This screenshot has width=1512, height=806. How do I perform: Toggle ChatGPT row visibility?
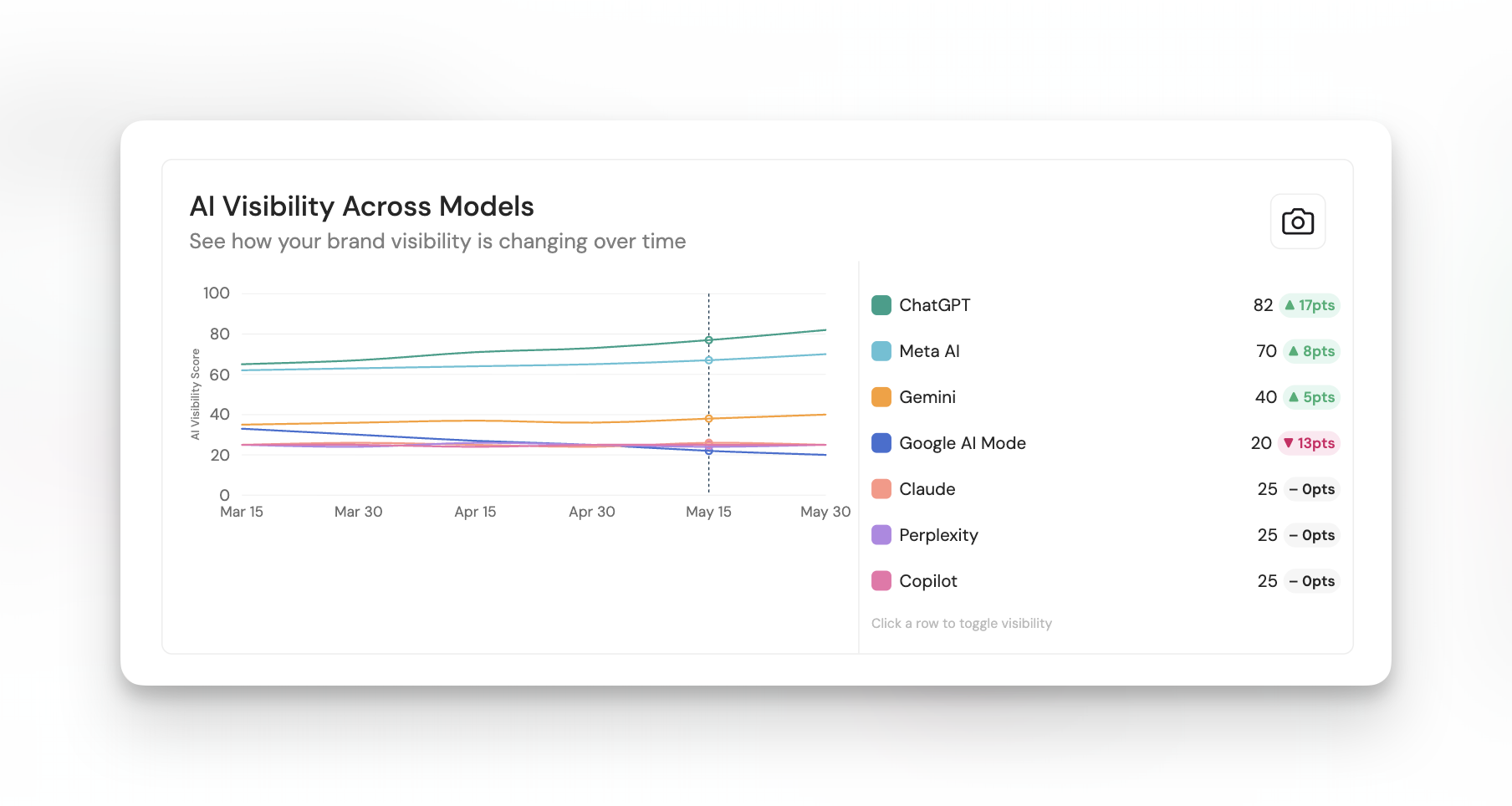1106,305
